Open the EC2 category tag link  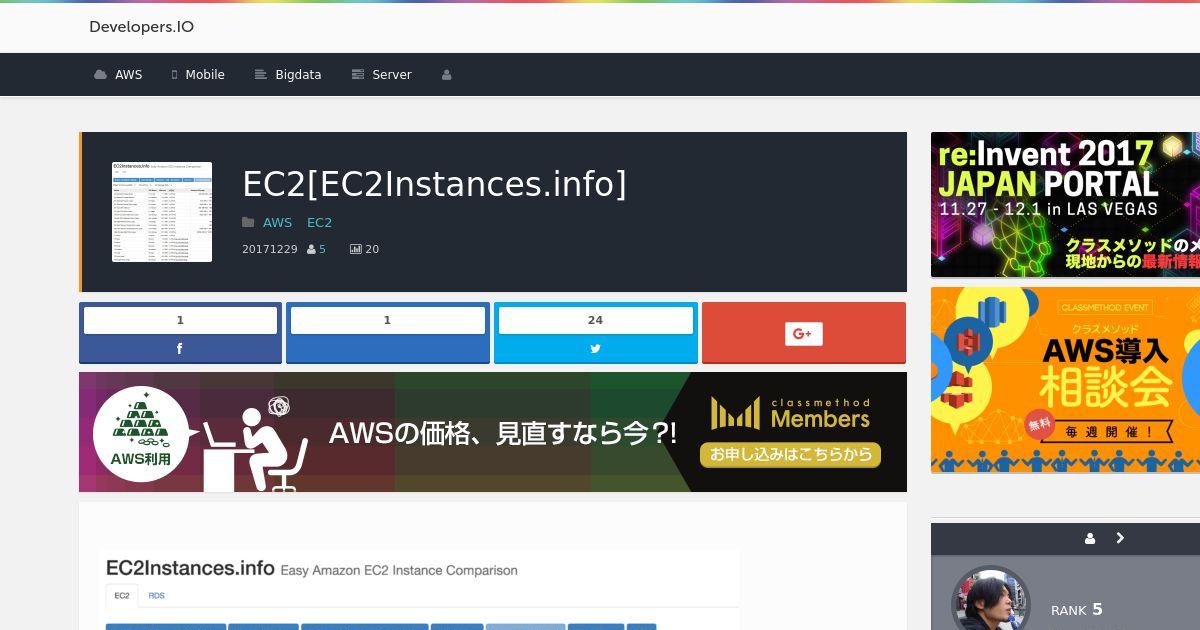point(319,222)
